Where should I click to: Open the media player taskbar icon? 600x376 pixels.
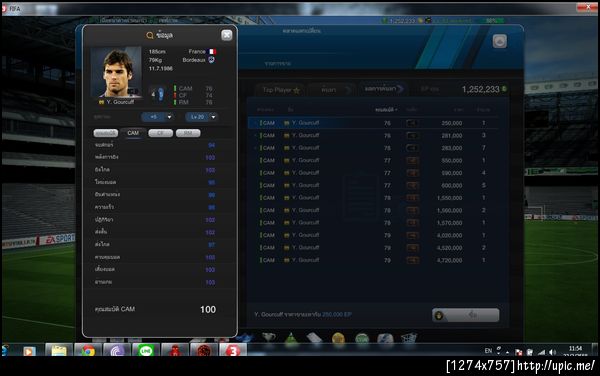pyautogui.click(x=29, y=351)
